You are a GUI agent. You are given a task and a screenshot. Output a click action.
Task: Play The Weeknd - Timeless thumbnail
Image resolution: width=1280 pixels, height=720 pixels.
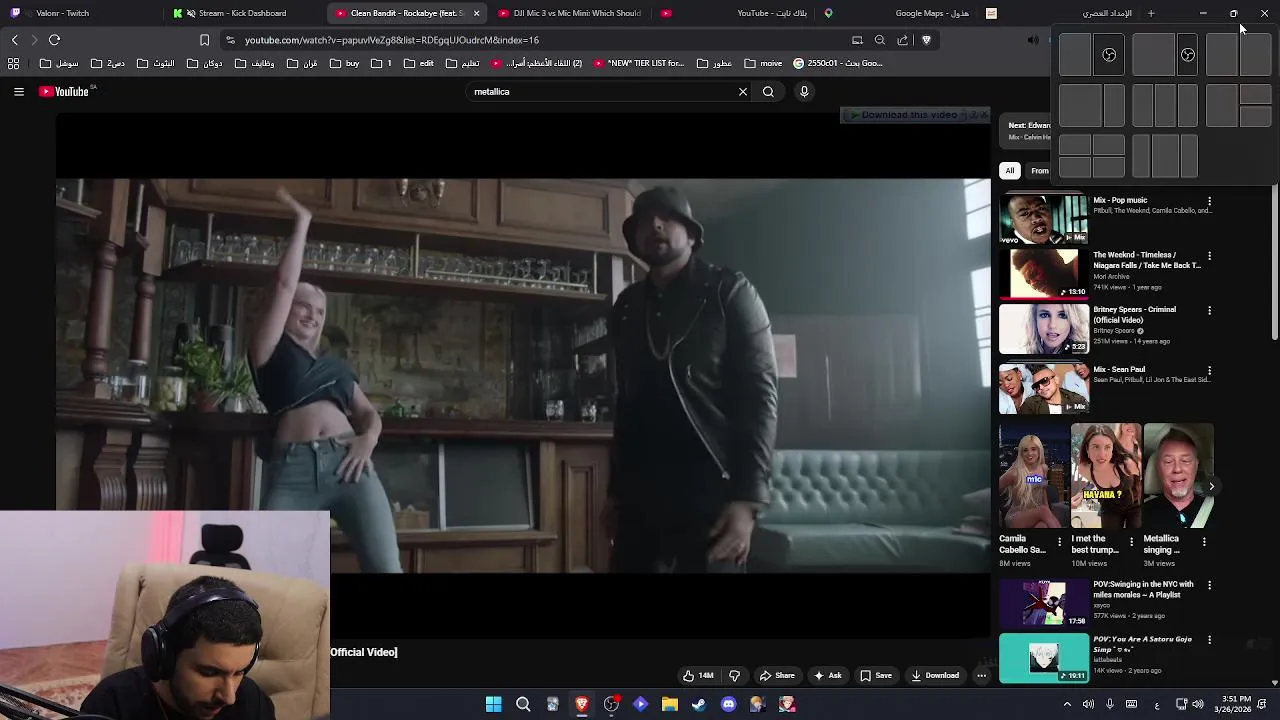1044,274
